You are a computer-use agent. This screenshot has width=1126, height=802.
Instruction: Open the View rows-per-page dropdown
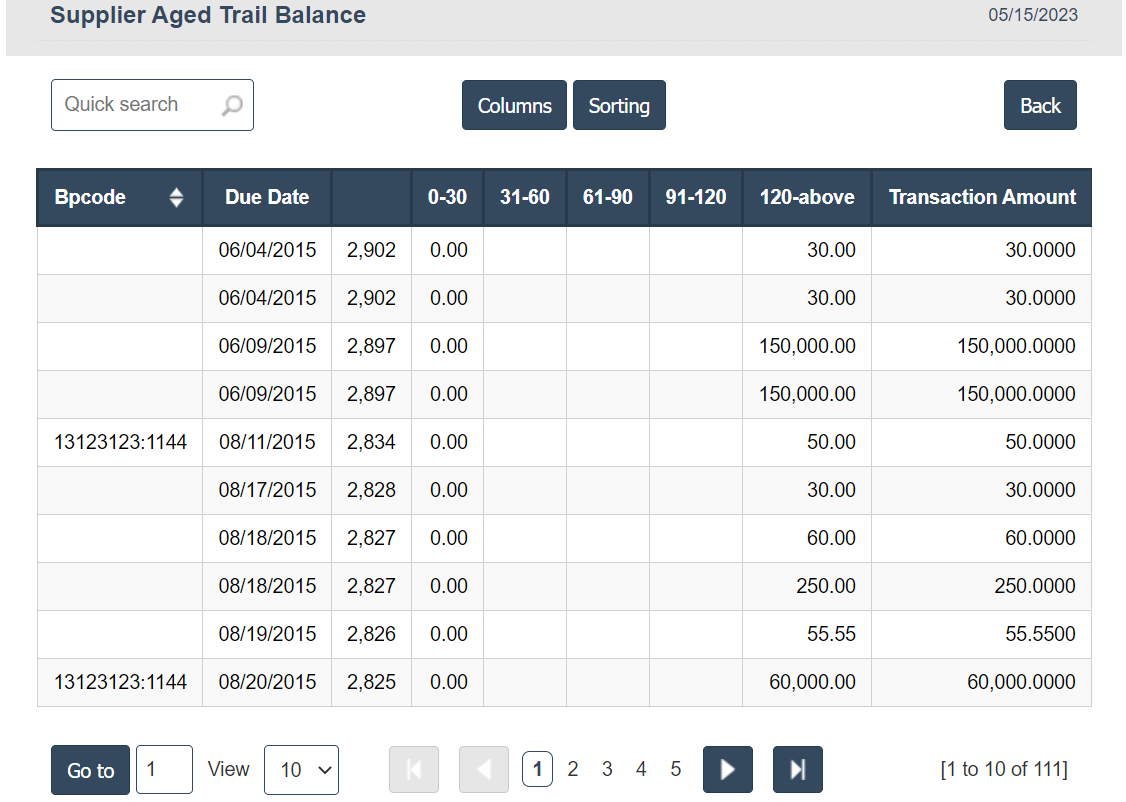[301, 770]
